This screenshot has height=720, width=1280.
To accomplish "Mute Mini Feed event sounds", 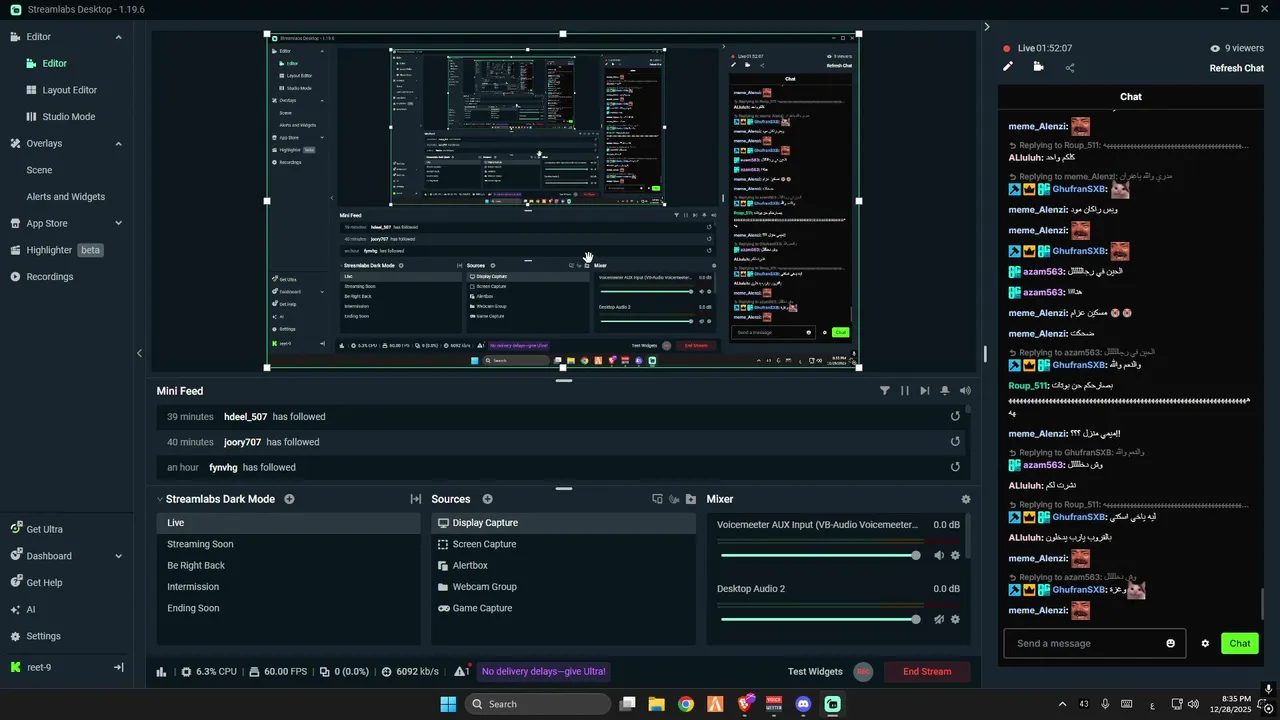I will (x=965, y=391).
